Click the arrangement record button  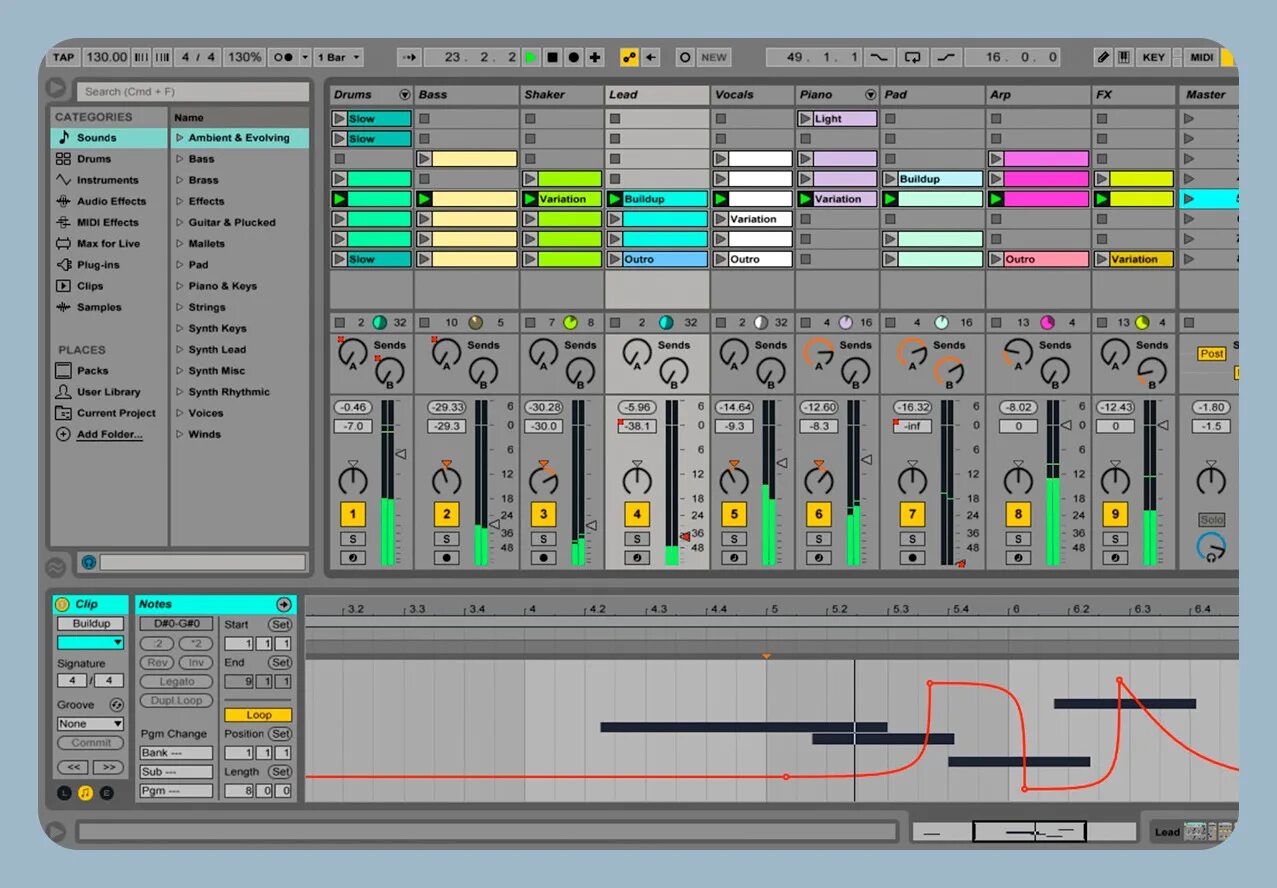click(573, 57)
